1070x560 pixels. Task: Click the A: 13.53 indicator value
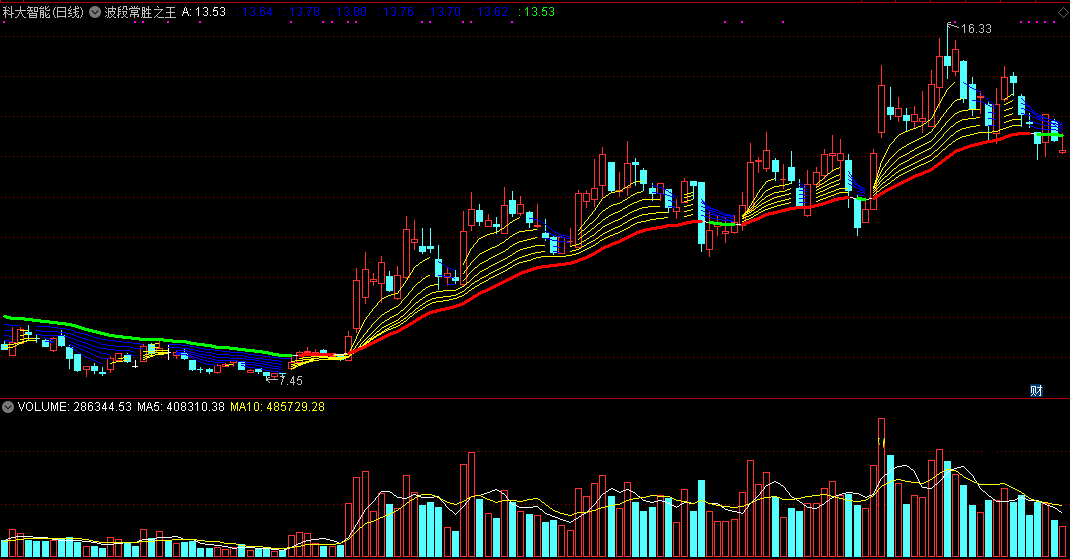click(203, 12)
